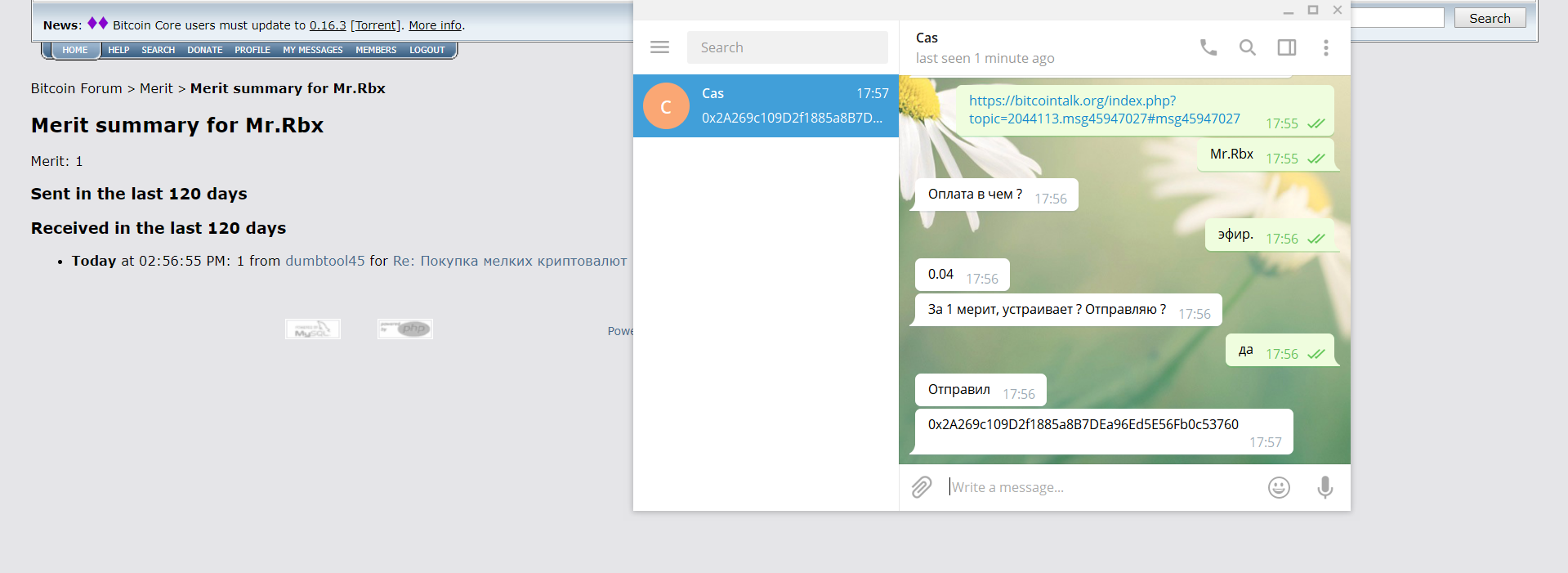Record a voice message with microphone

(x=1325, y=487)
